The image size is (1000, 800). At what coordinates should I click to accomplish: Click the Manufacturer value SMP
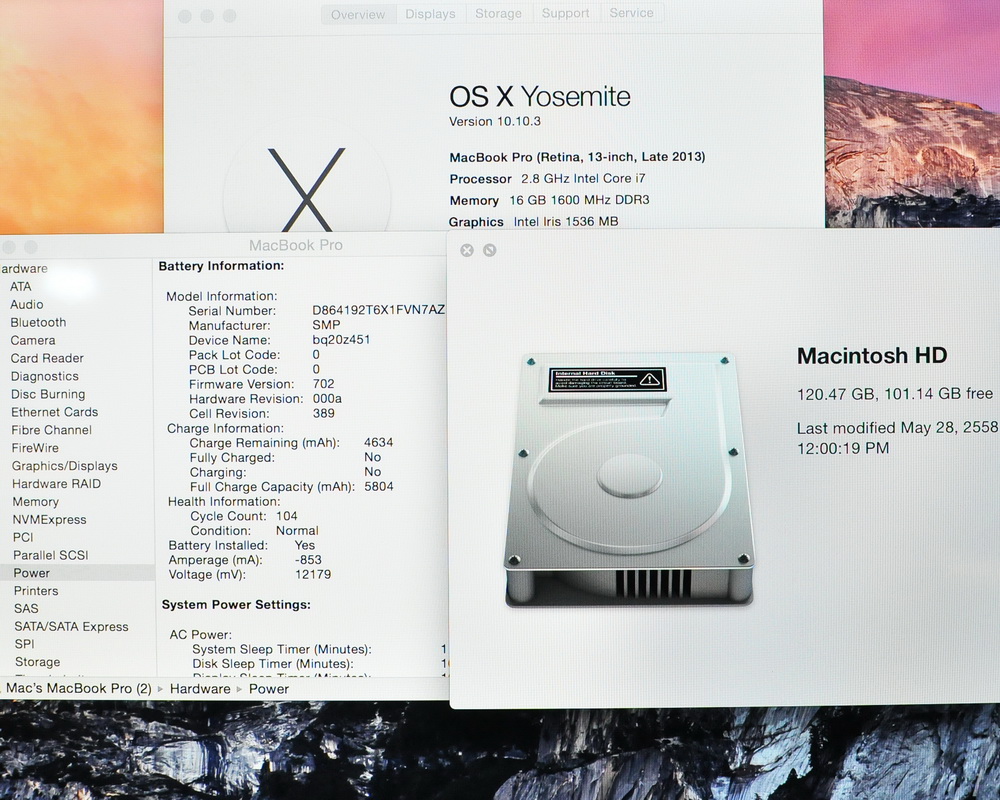[x=326, y=325]
